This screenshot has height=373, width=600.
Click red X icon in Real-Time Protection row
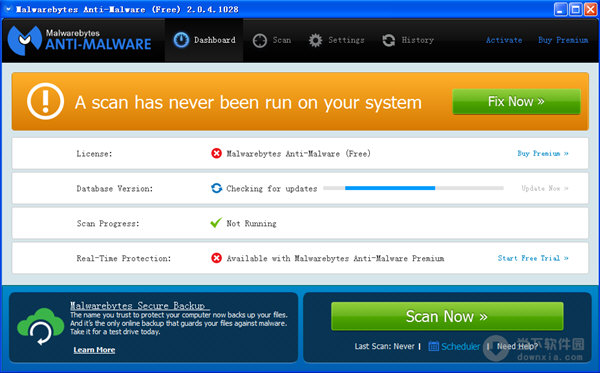[216, 258]
